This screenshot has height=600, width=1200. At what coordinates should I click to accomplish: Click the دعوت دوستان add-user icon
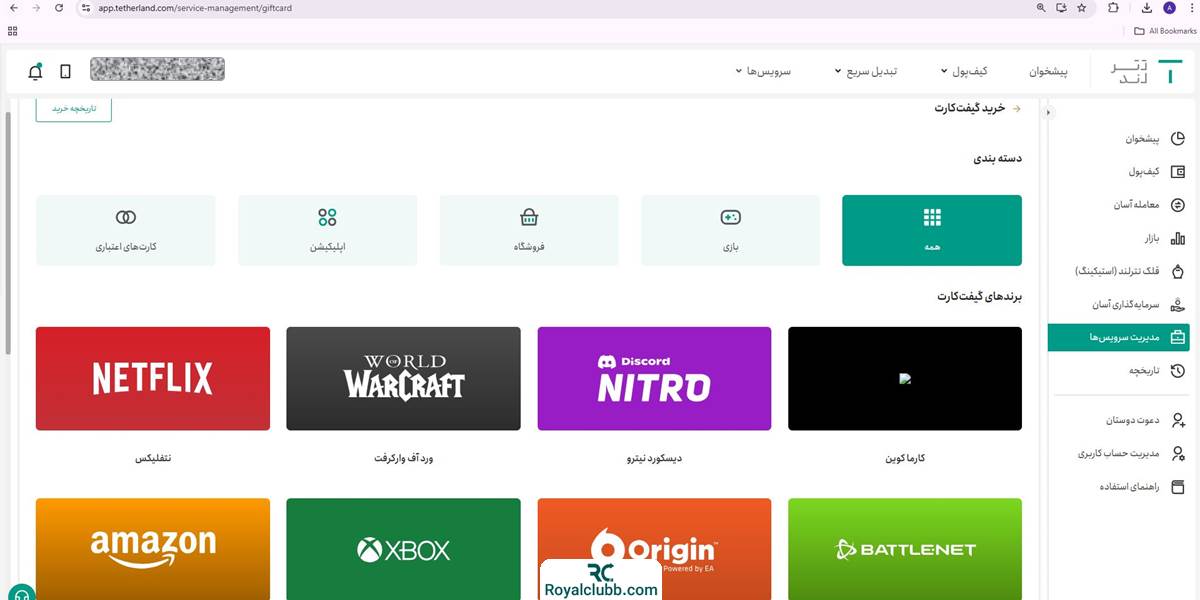[x=1177, y=420]
